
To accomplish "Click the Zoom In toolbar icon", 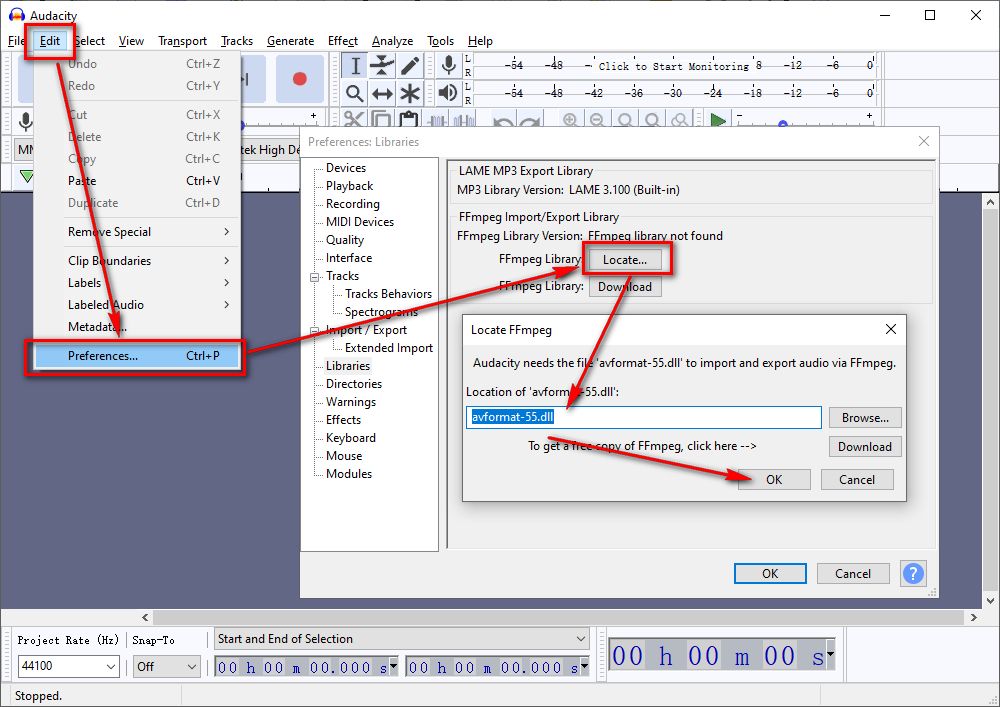I will coord(570,120).
